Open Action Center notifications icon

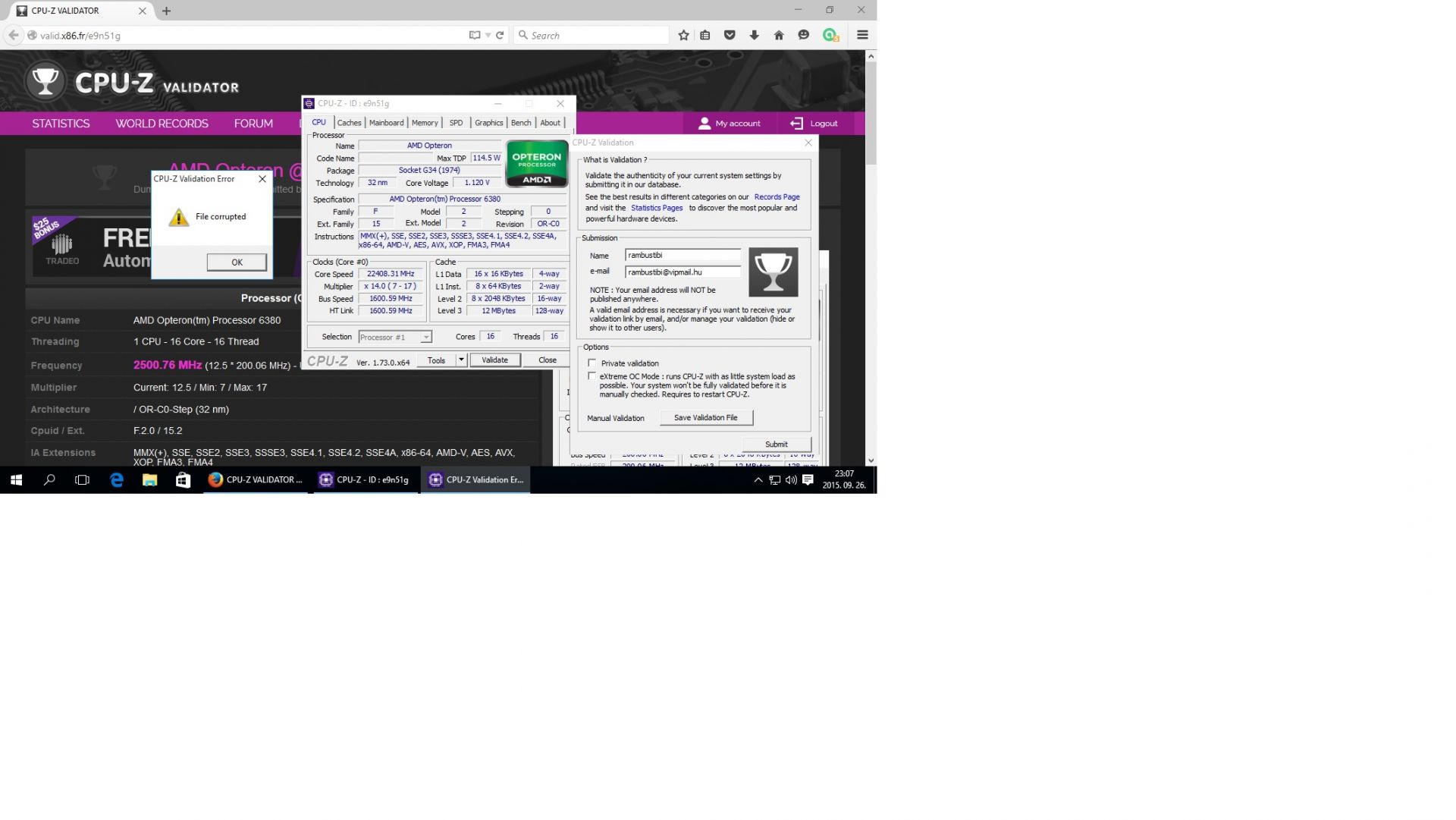tap(808, 480)
